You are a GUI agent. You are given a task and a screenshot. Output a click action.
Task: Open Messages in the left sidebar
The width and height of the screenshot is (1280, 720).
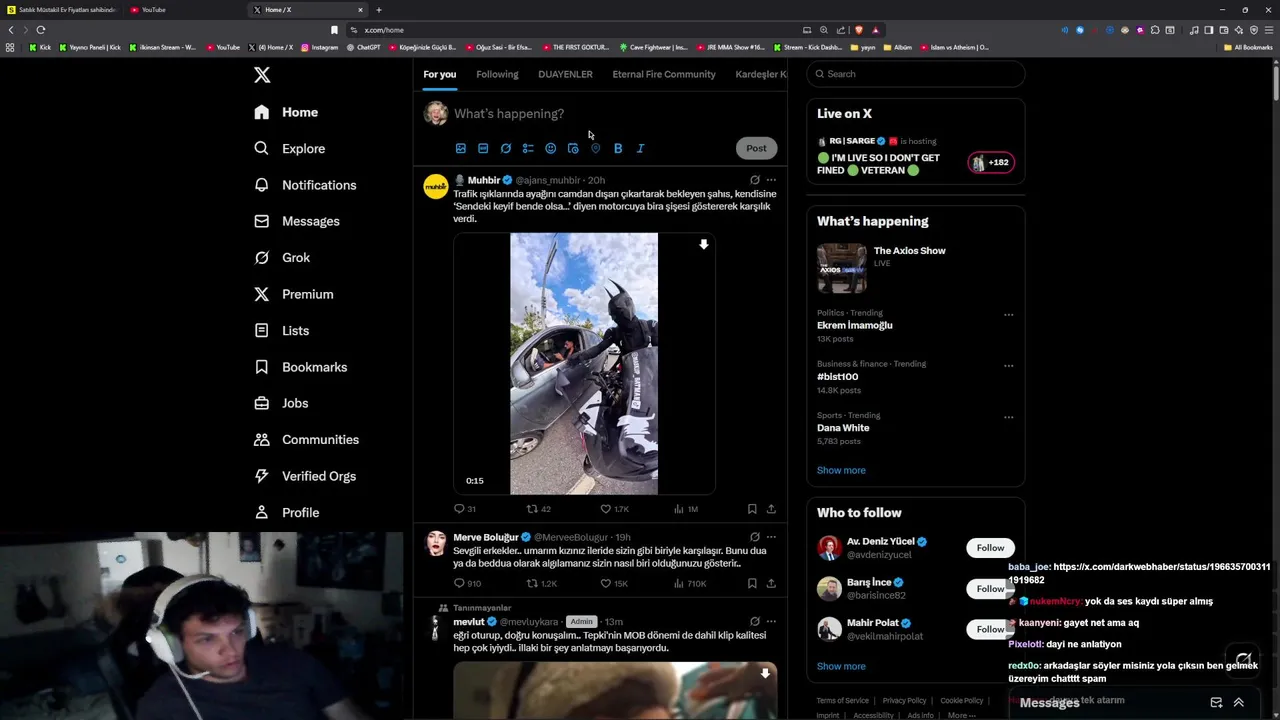click(x=297, y=221)
